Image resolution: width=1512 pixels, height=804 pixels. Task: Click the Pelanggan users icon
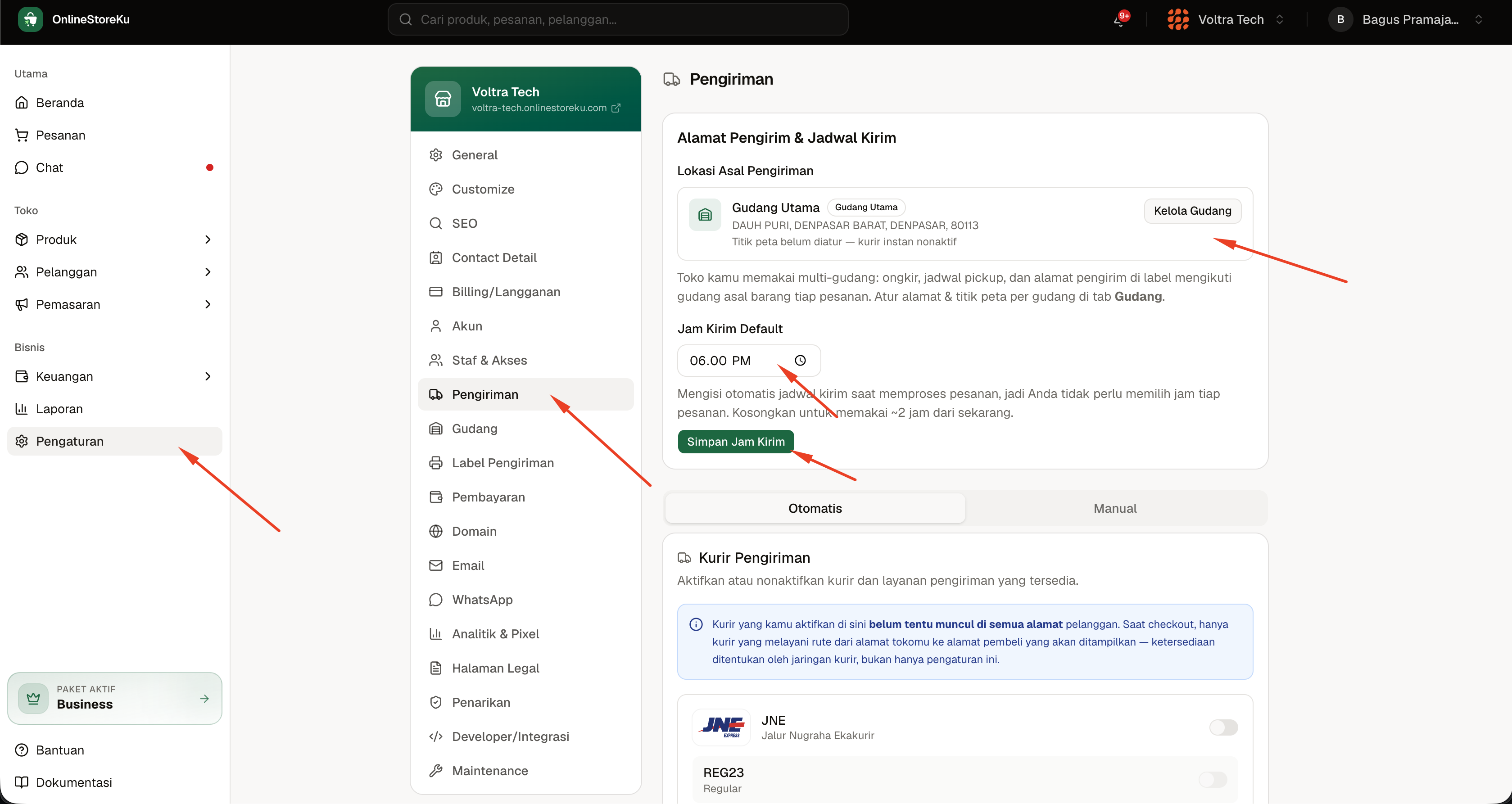point(22,272)
